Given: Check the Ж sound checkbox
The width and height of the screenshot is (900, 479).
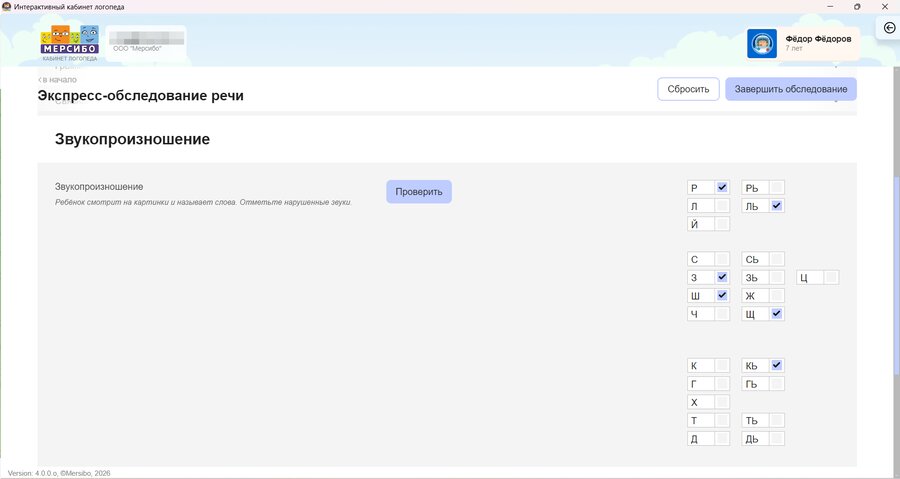Looking at the screenshot, I should point(777,295).
